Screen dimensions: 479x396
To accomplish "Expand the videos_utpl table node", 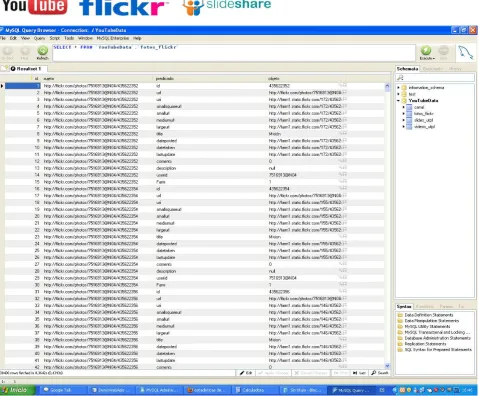I will [403, 126].
